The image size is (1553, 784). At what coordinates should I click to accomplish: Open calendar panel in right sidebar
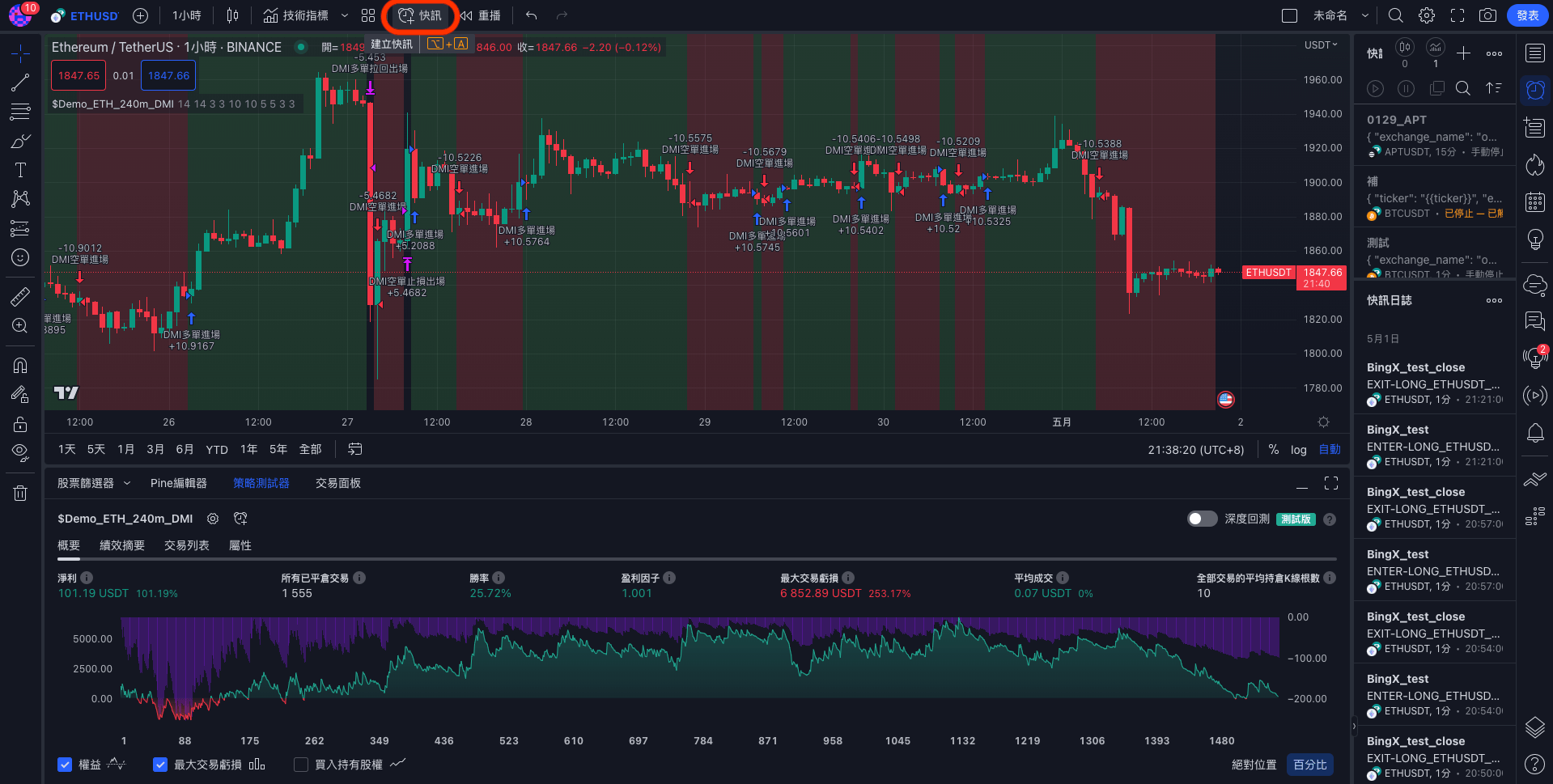(x=1534, y=201)
